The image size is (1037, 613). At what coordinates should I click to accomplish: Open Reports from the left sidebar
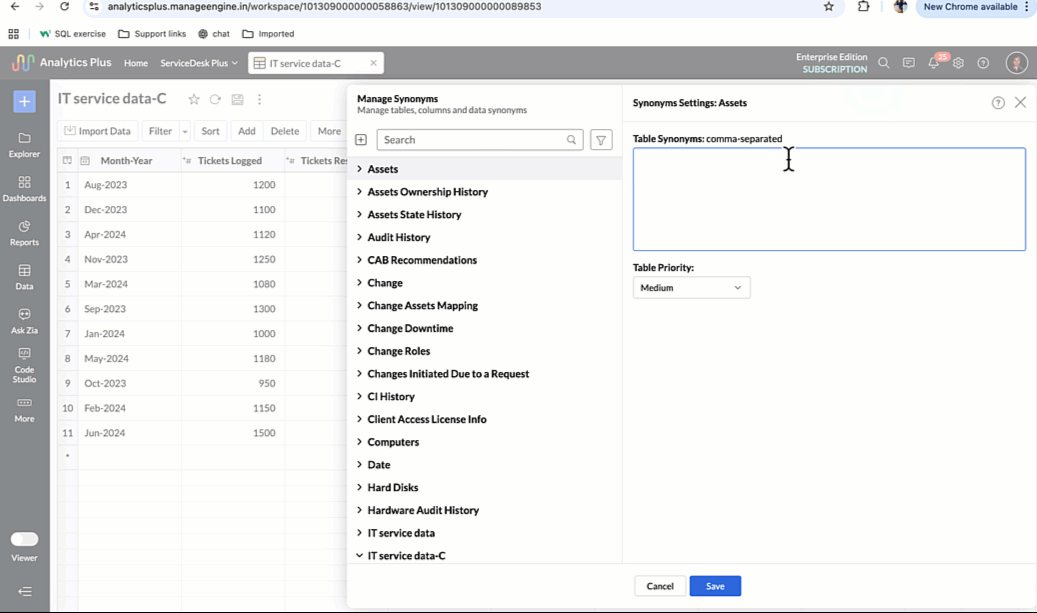tap(24, 232)
